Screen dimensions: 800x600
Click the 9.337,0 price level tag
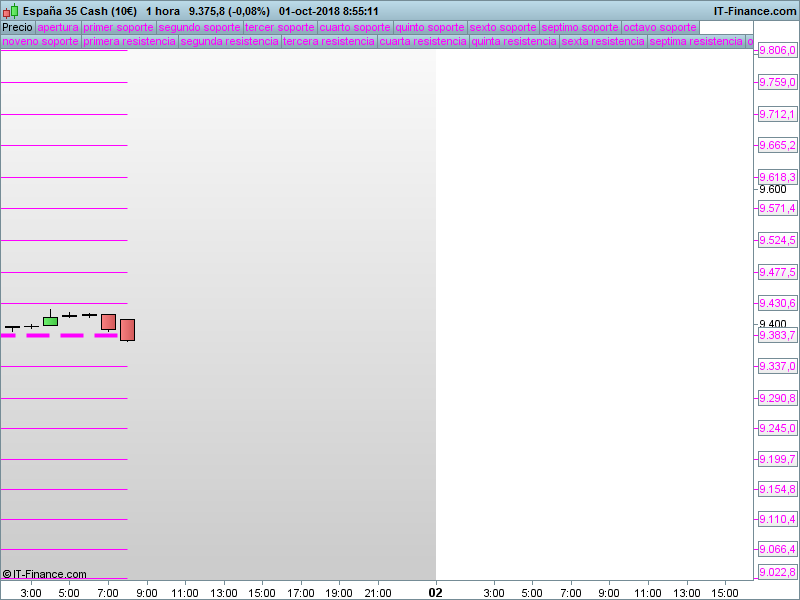[x=777, y=366]
